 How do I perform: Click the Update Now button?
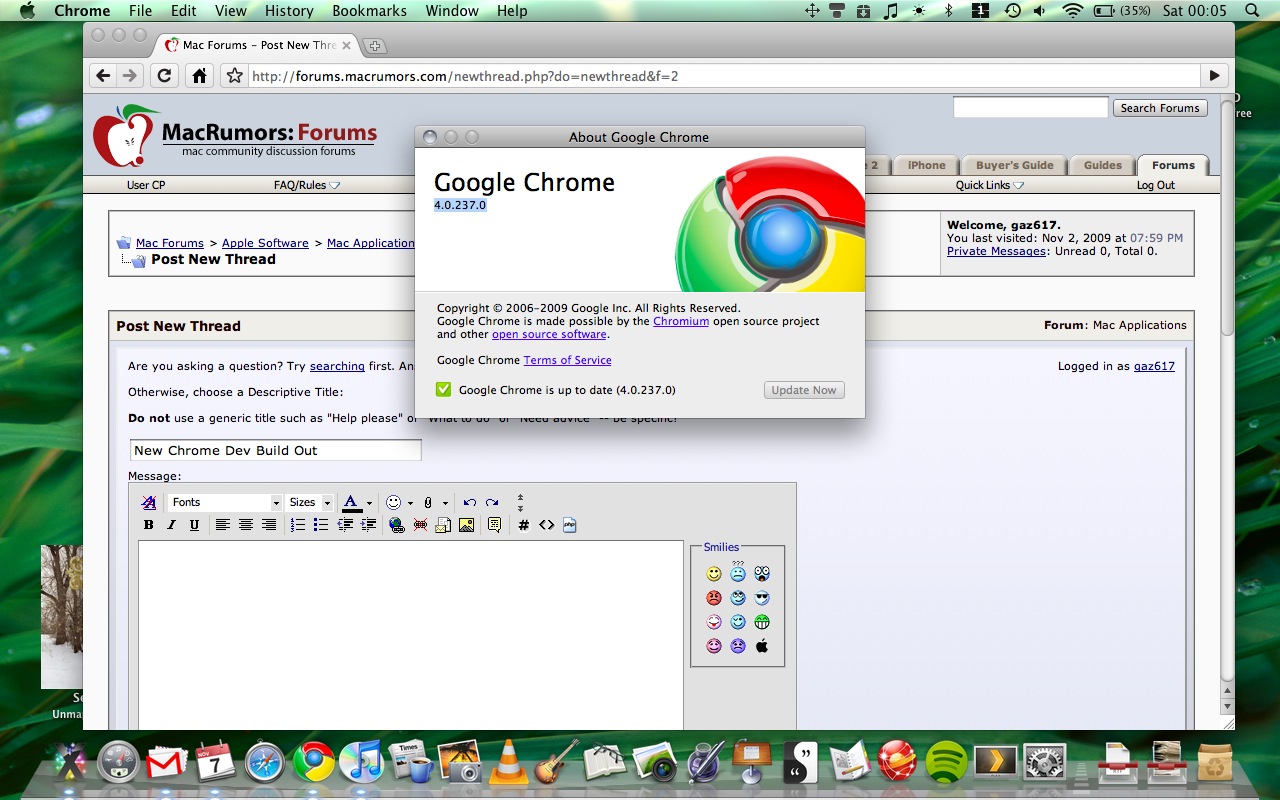click(x=804, y=390)
